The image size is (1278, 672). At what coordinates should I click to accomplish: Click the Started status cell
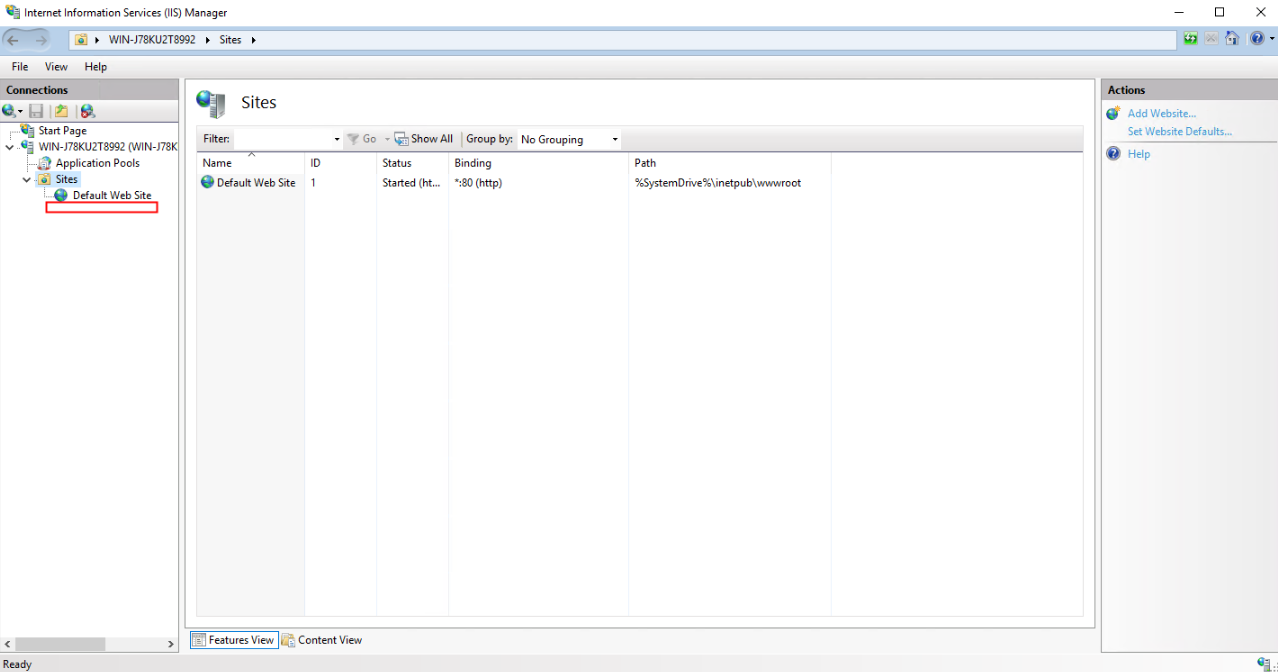point(412,183)
